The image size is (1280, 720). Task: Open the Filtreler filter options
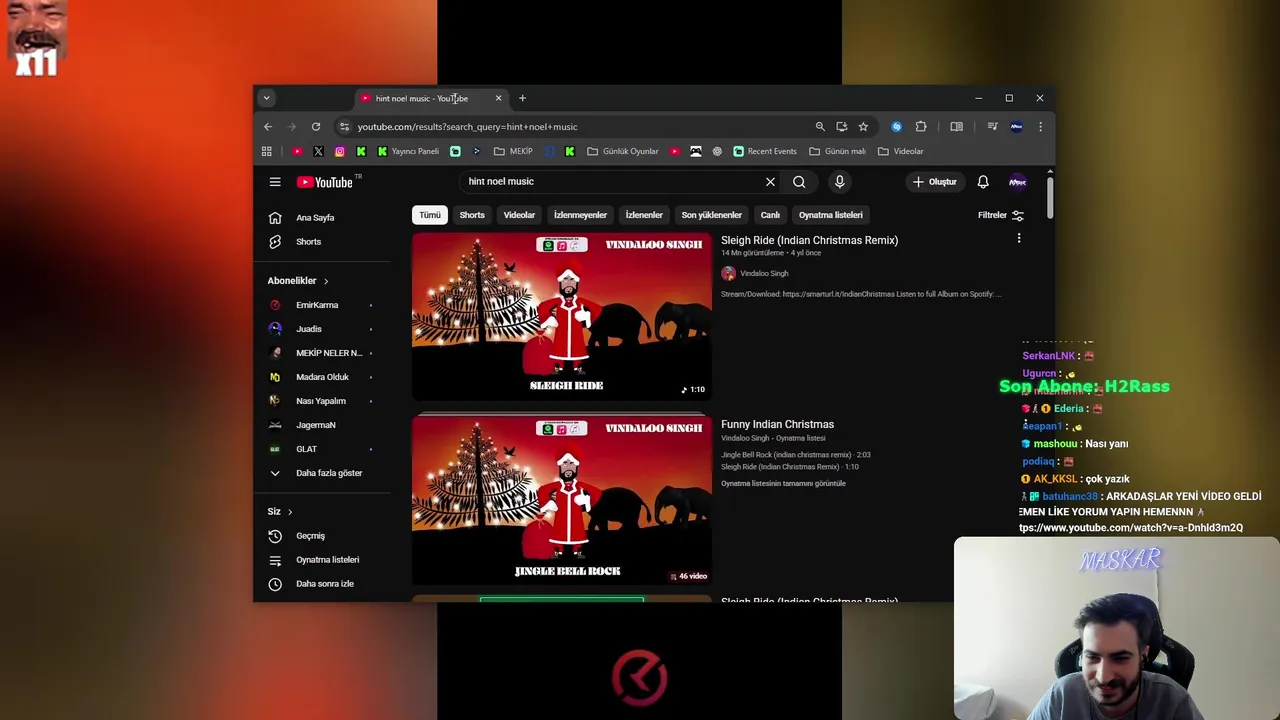pyautogui.click(x=1000, y=215)
